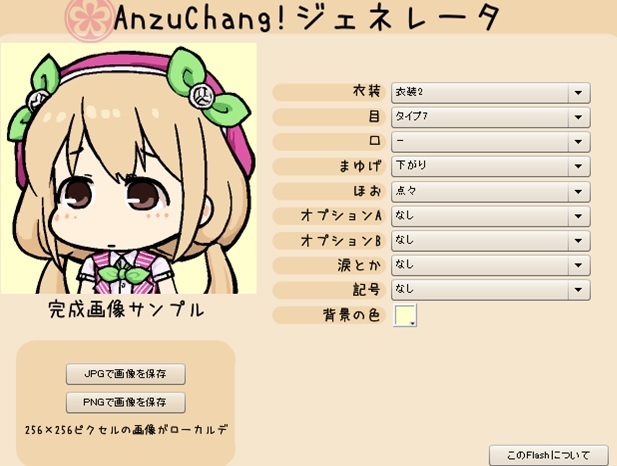Click the AnzuChang! ジェネレータ title

coord(308,18)
